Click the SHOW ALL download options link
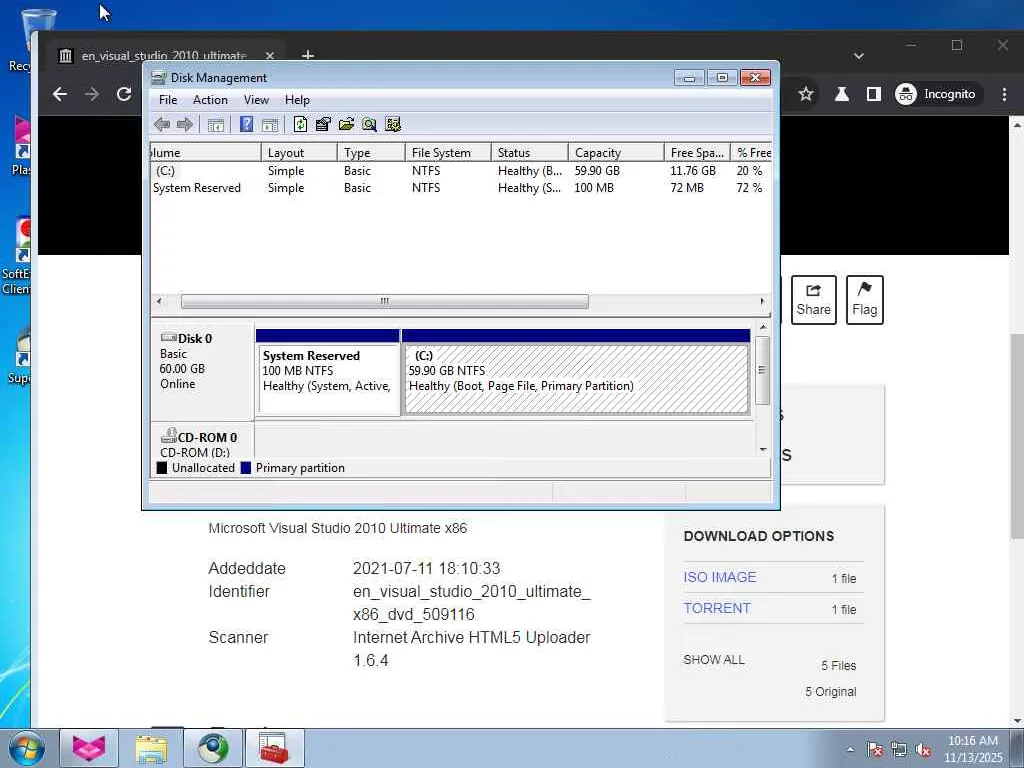The image size is (1024, 768). (714, 660)
